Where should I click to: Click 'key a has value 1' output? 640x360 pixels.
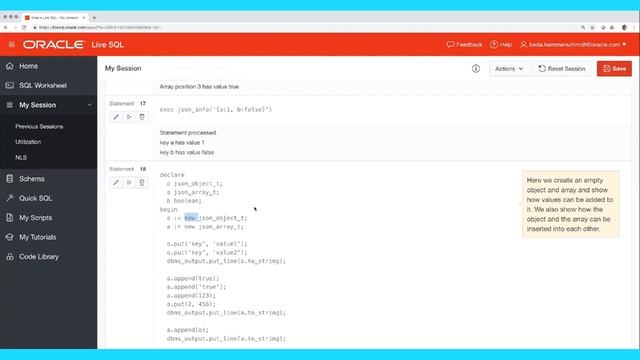click(x=182, y=142)
